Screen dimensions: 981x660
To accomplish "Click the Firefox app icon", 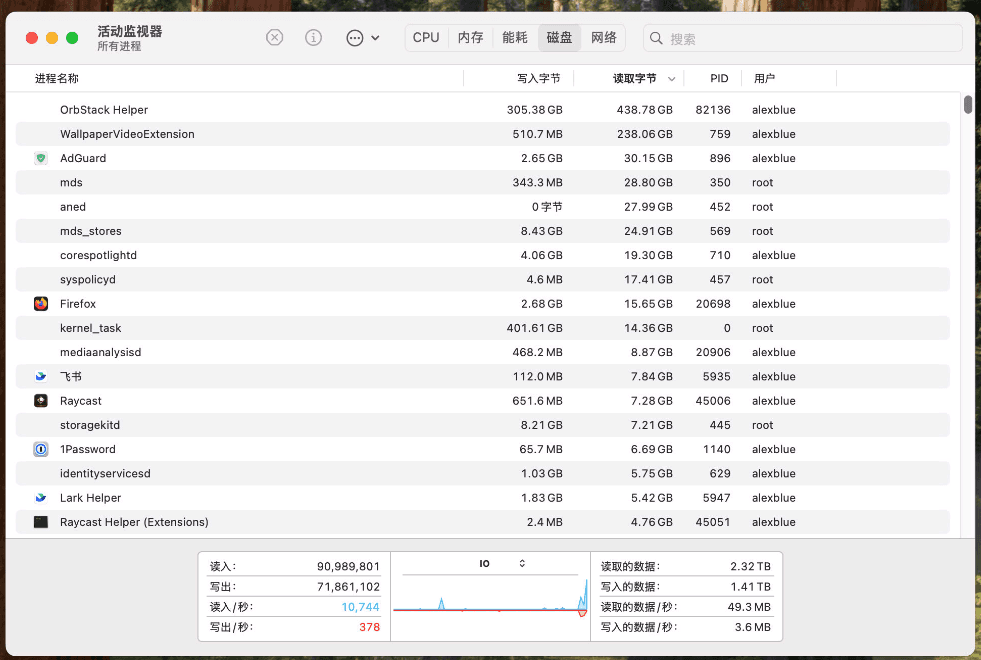I will tap(41, 304).
